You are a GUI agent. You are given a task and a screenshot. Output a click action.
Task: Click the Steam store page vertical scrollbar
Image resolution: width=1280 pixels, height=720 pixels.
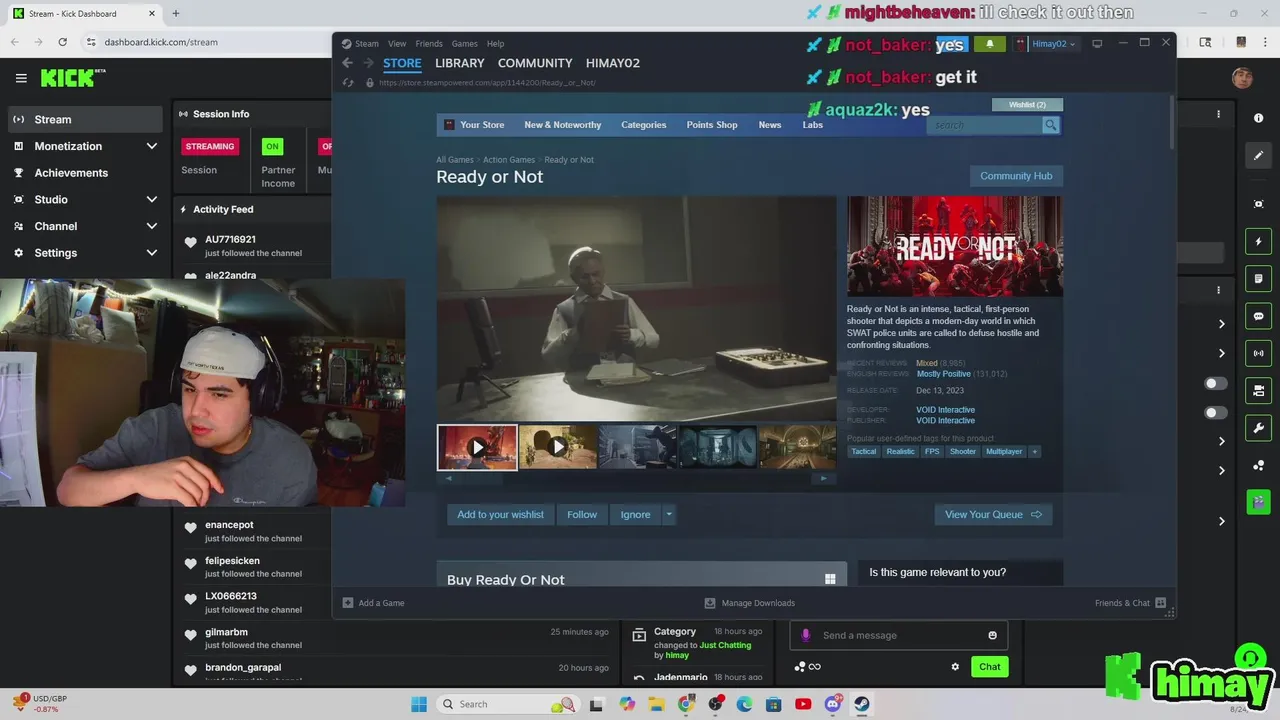click(x=1170, y=120)
